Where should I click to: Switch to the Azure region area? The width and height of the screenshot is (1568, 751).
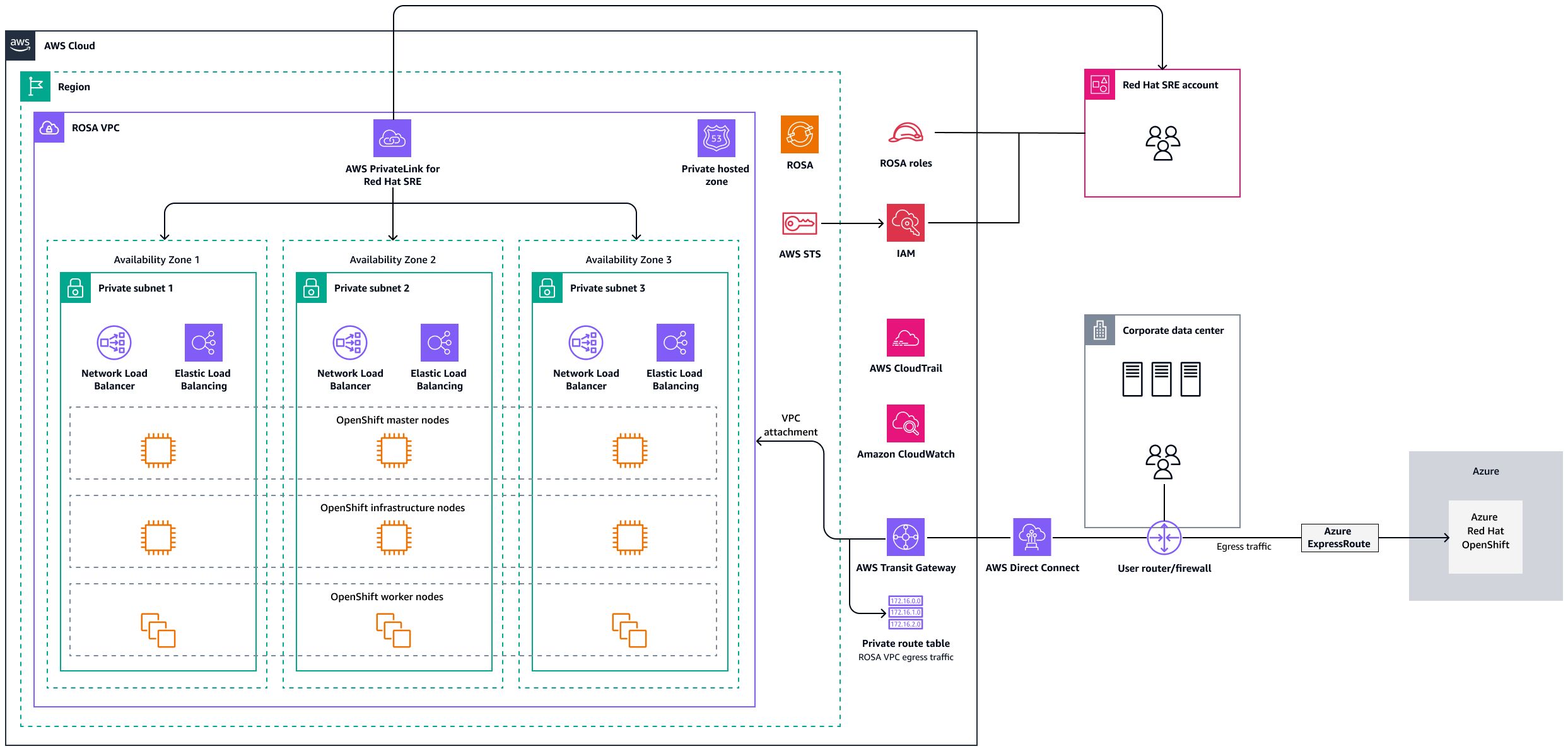[1485, 471]
